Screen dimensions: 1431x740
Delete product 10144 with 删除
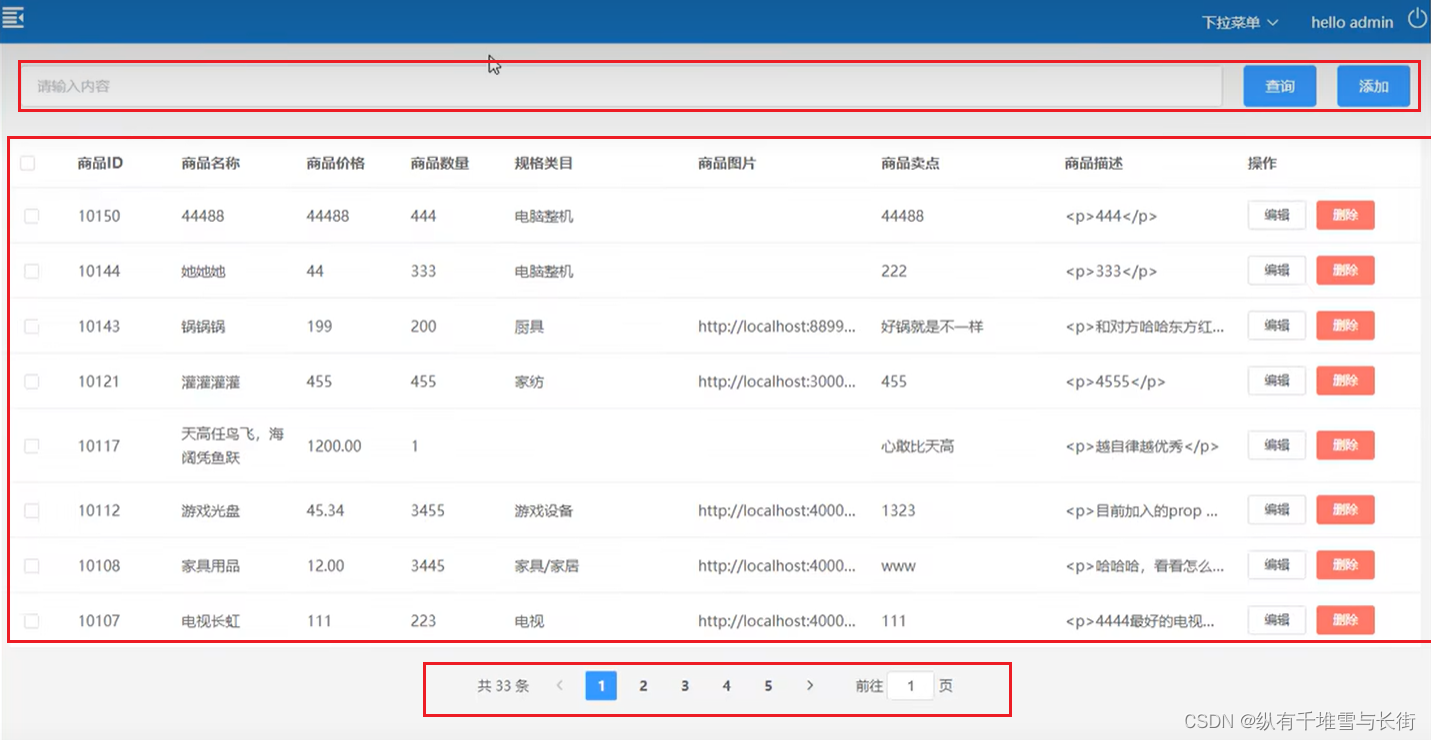(x=1345, y=270)
